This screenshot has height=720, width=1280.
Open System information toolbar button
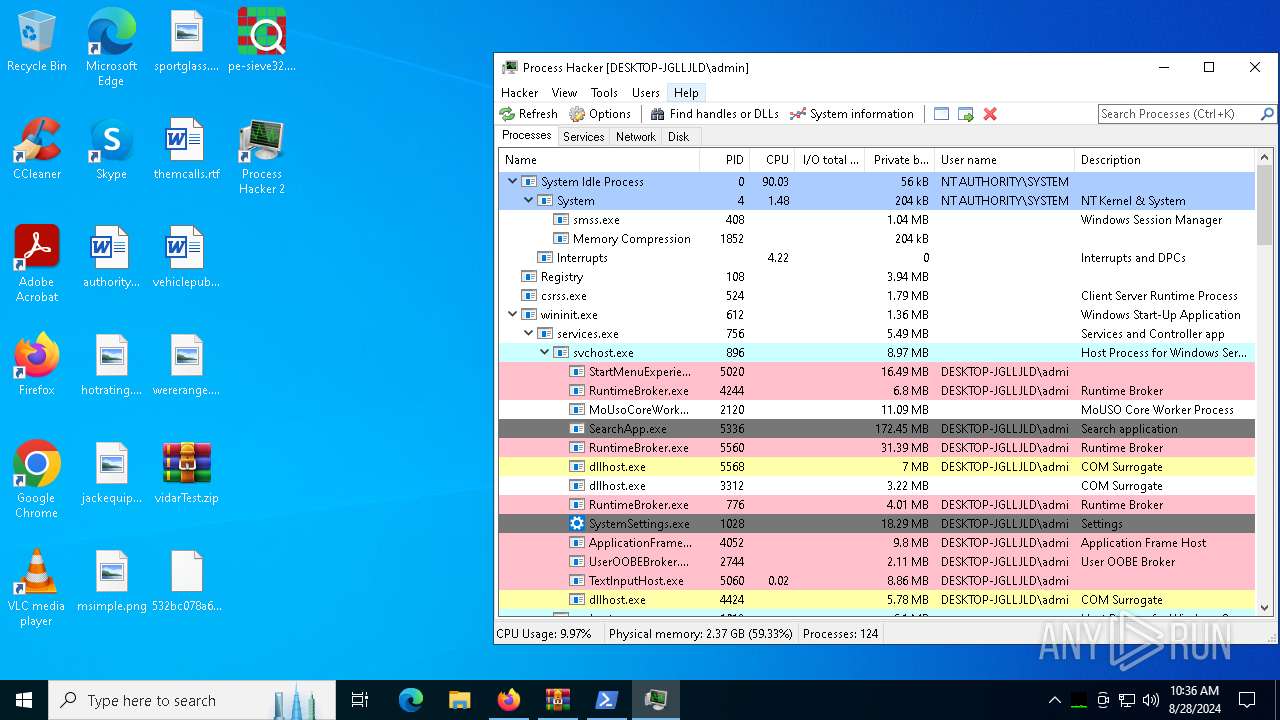(x=852, y=114)
